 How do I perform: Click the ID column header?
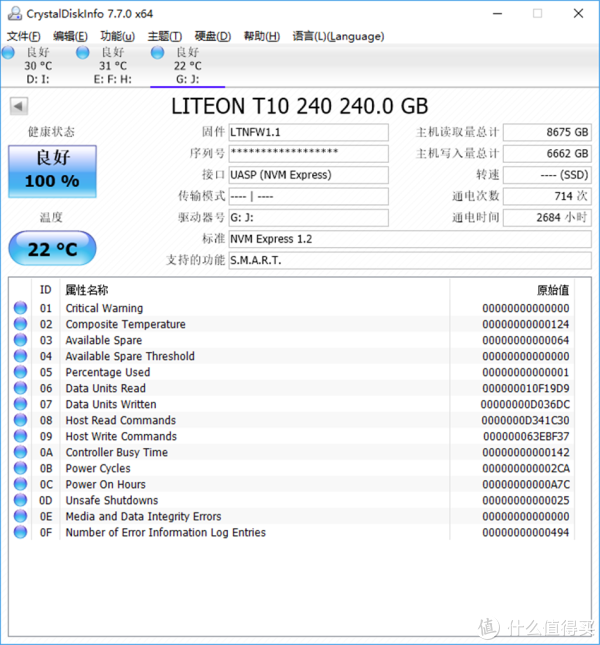click(46, 290)
